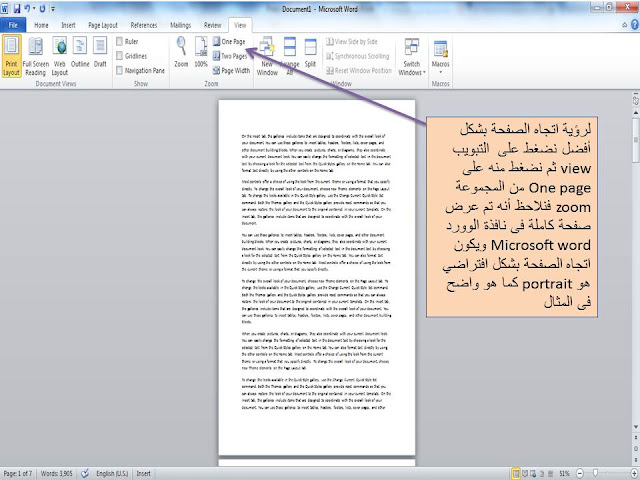This screenshot has height=480, width=640.
Task: Switch to Draft view
Action: [x=100, y=52]
